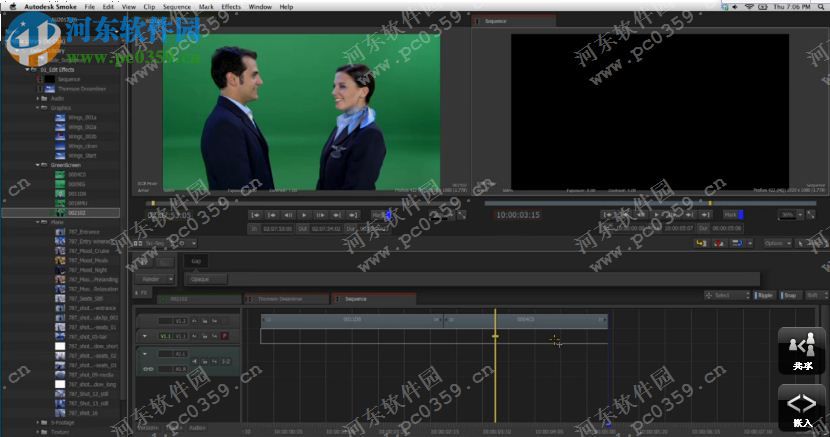The width and height of the screenshot is (830, 437).
Task: Click the Mark button in source viewer
Action: coord(377,215)
